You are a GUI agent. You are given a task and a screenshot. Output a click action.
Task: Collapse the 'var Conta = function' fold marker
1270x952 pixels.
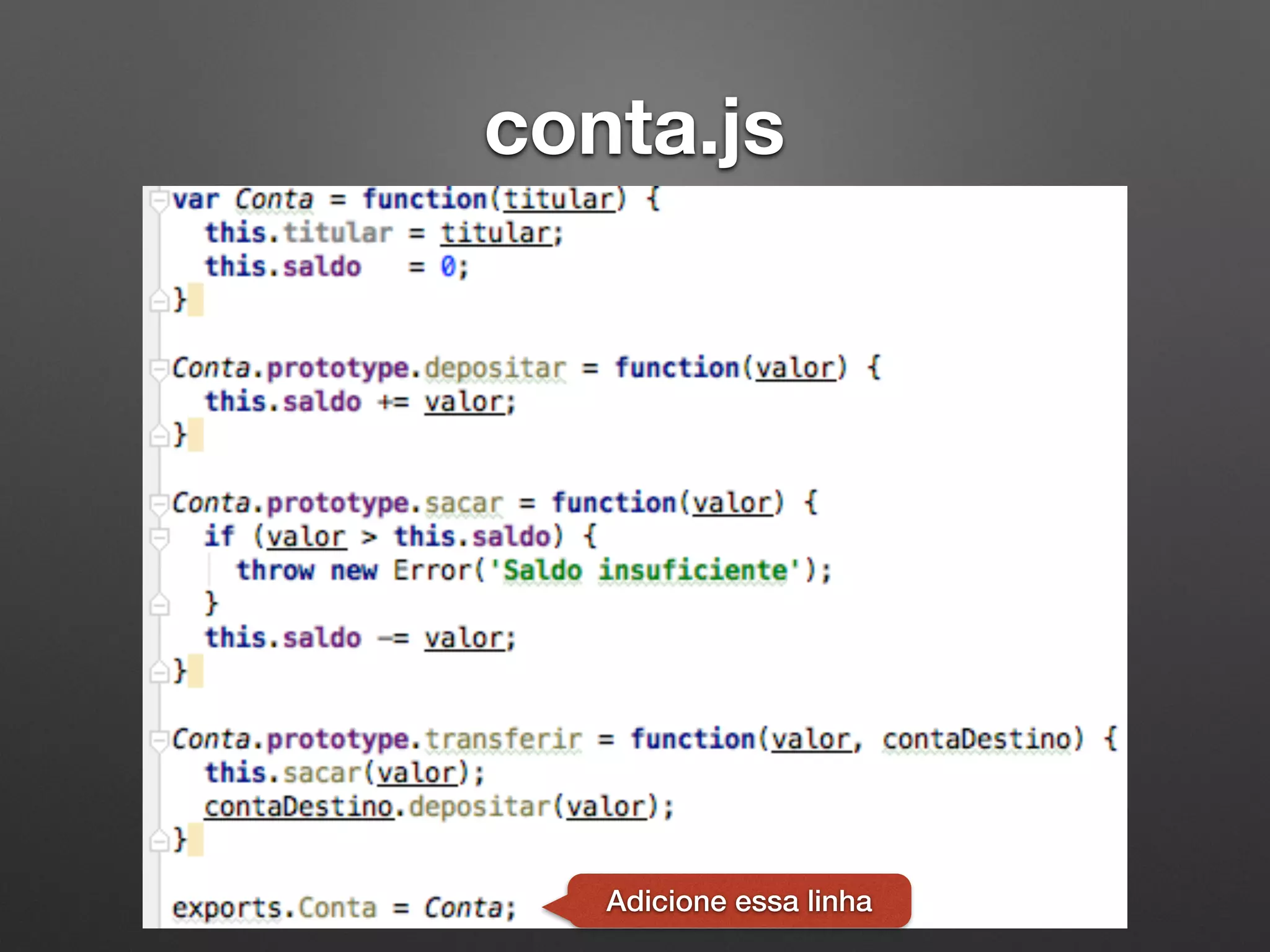(159, 201)
